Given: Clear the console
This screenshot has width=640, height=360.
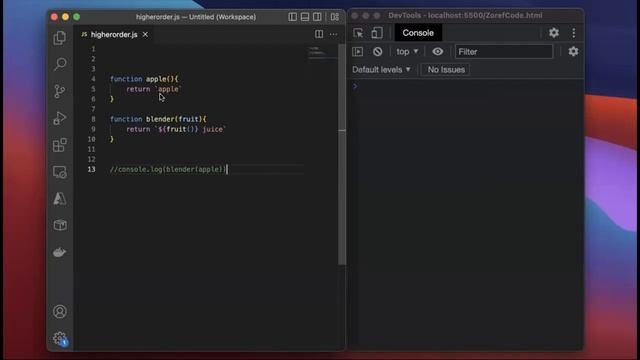Looking at the screenshot, I should (x=378, y=51).
